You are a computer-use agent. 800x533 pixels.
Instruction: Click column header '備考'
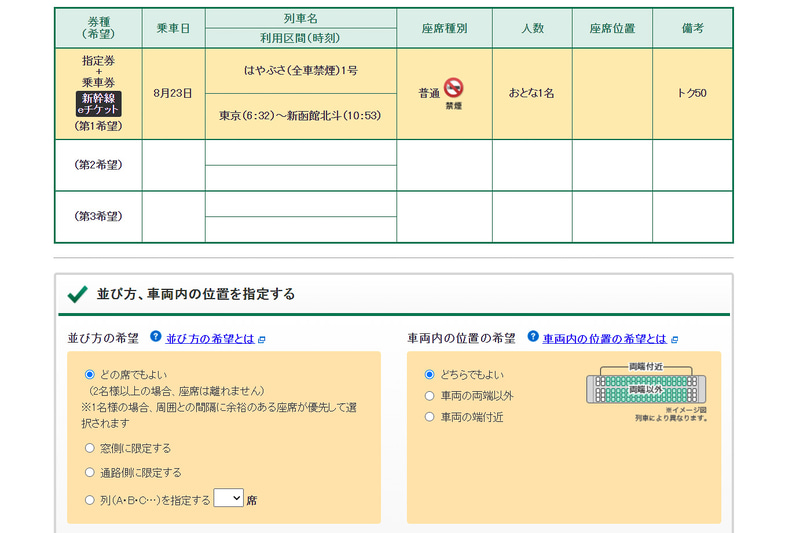coord(692,29)
